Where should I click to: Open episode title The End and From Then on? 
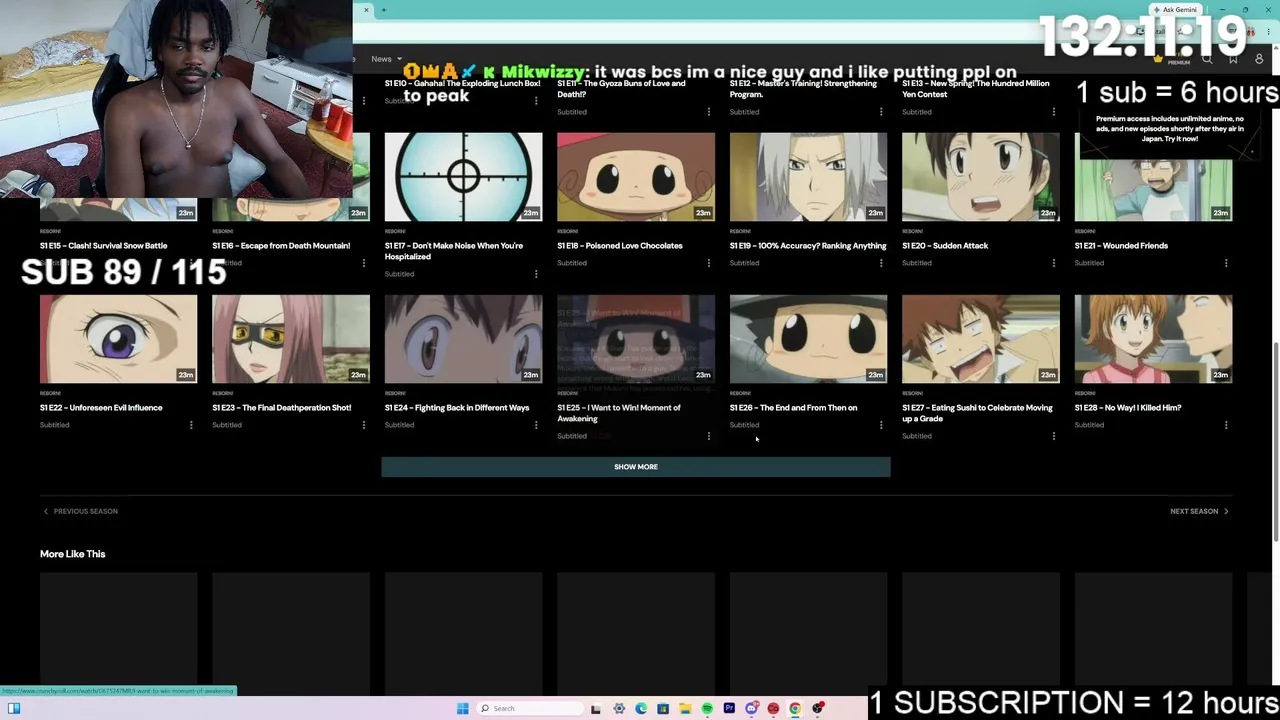(x=793, y=408)
